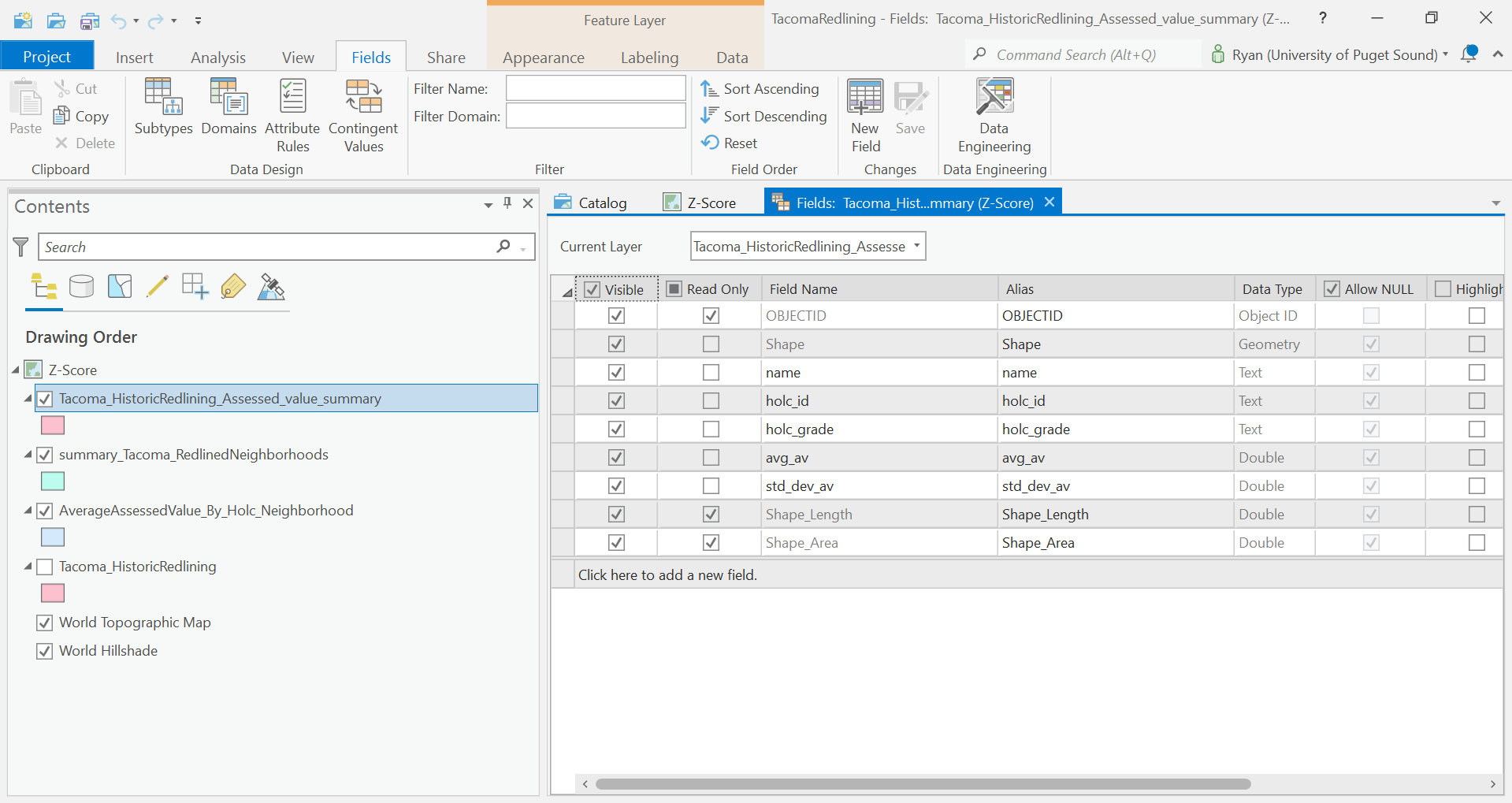This screenshot has width=1512, height=803.
Task: Open Contingent Values view
Action: [x=363, y=116]
